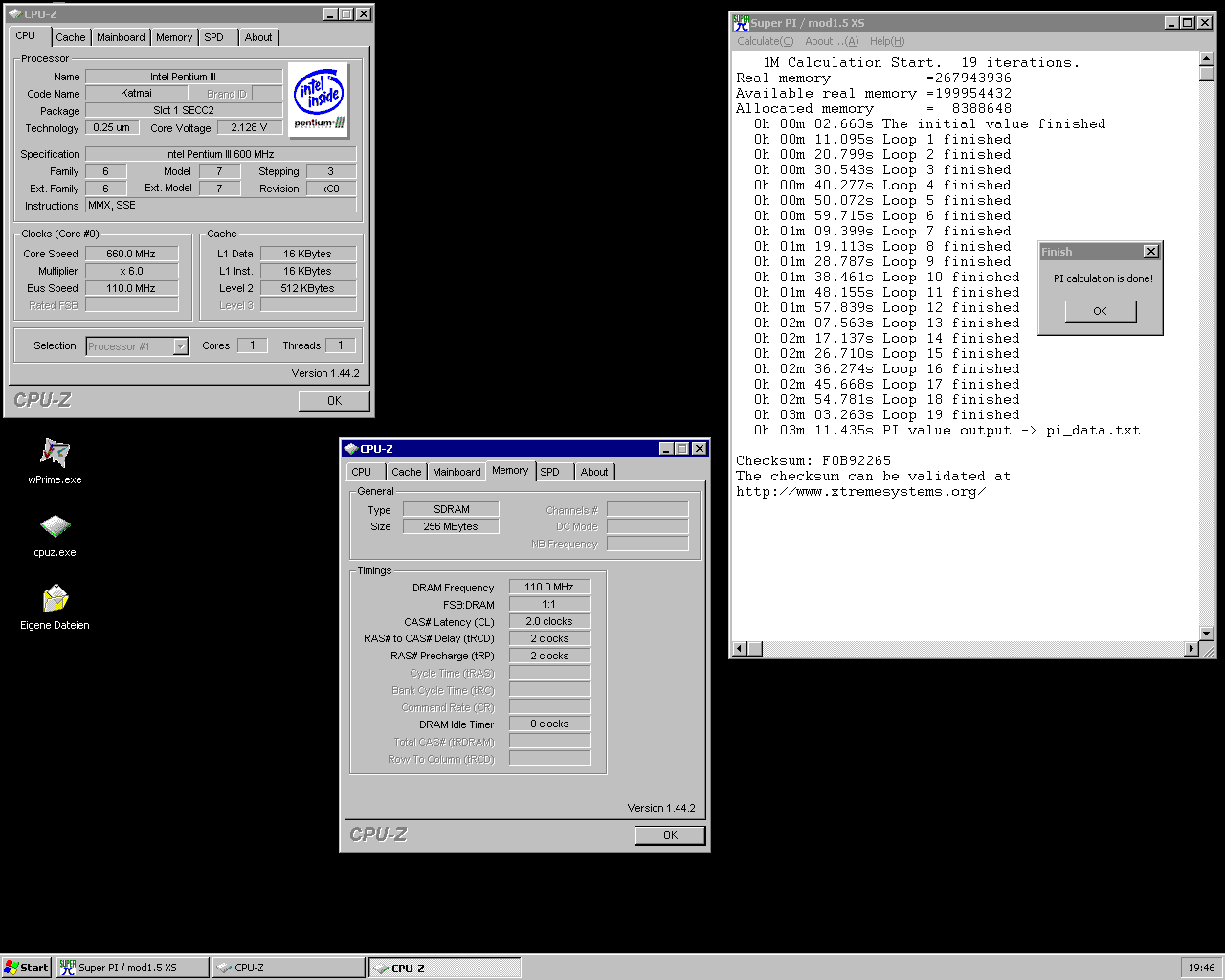Open the Processor #1 selection dropdown

[181, 346]
